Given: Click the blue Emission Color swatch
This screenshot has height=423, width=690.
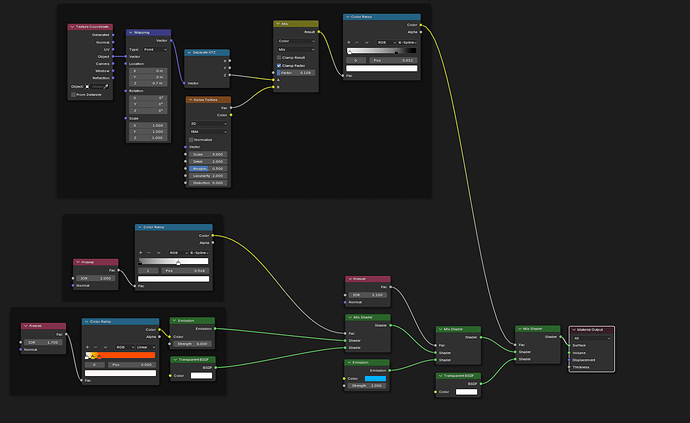Looking at the screenshot, I should click(375, 379).
